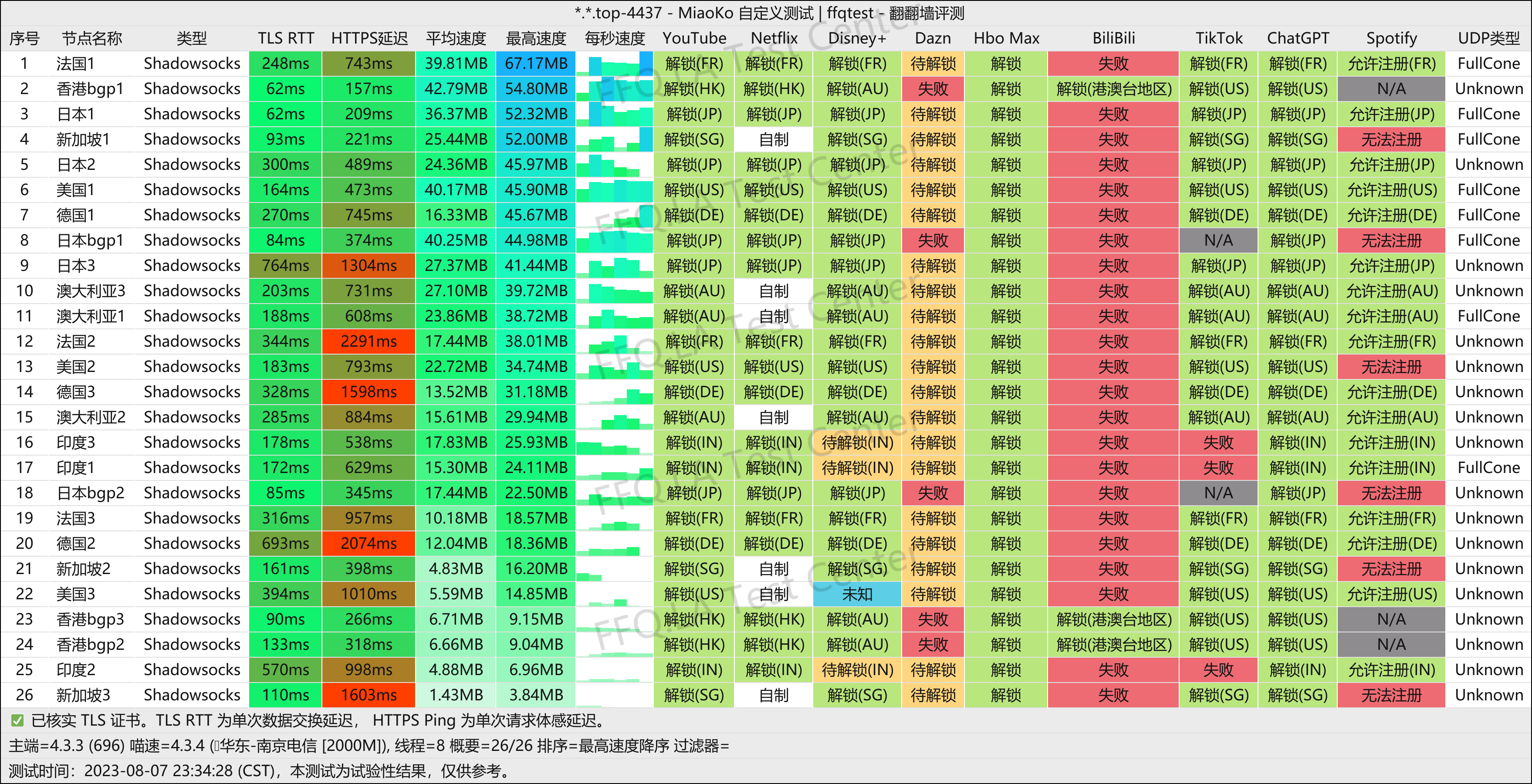The height and width of the screenshot is (784, 1532).
Task: Click BiliBili 解锁(港澳台地区) in 香港bgp1 row
Action: (x=1113, y=88)
